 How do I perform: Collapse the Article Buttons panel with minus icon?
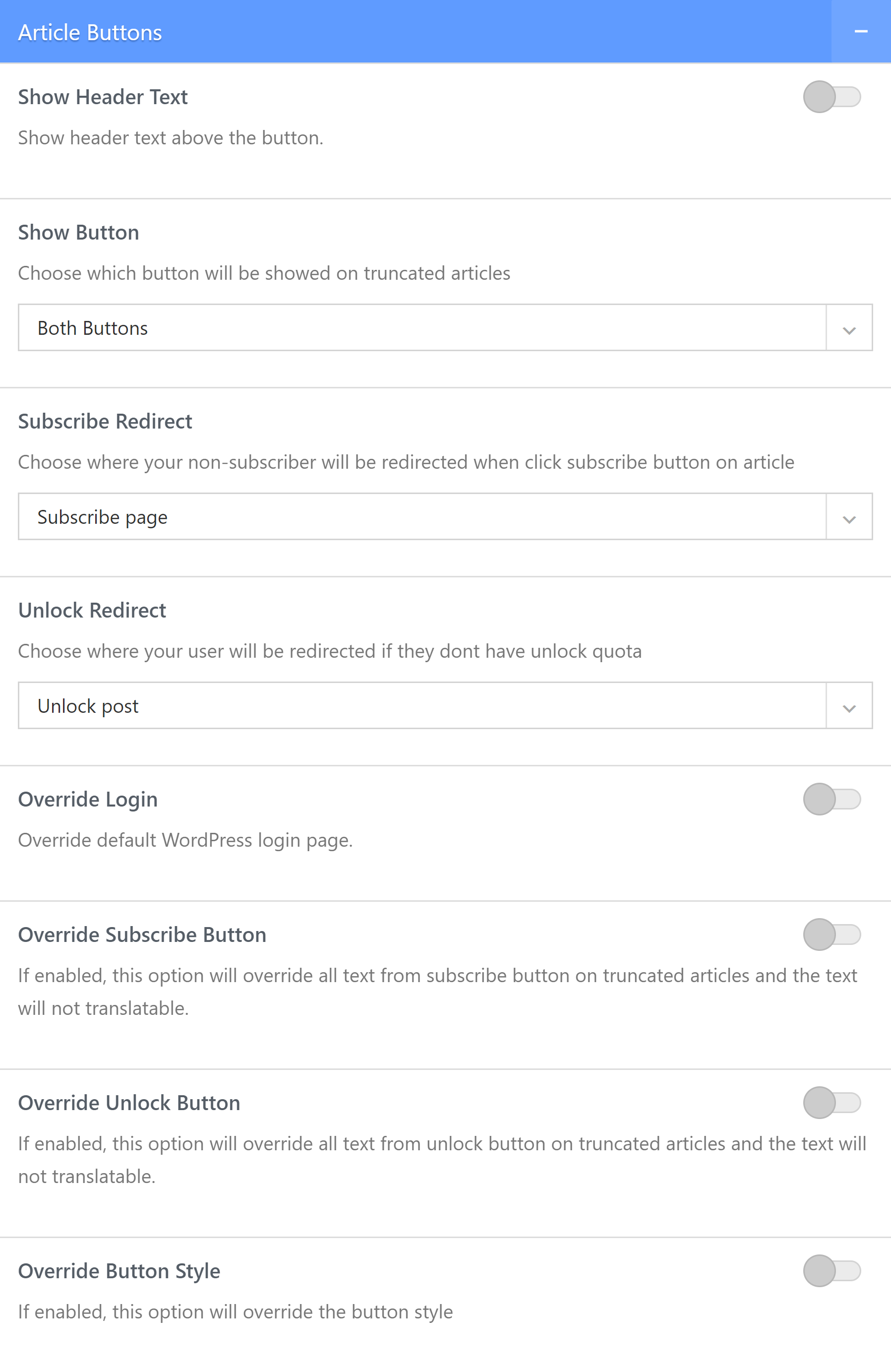[x=860, y=32]
